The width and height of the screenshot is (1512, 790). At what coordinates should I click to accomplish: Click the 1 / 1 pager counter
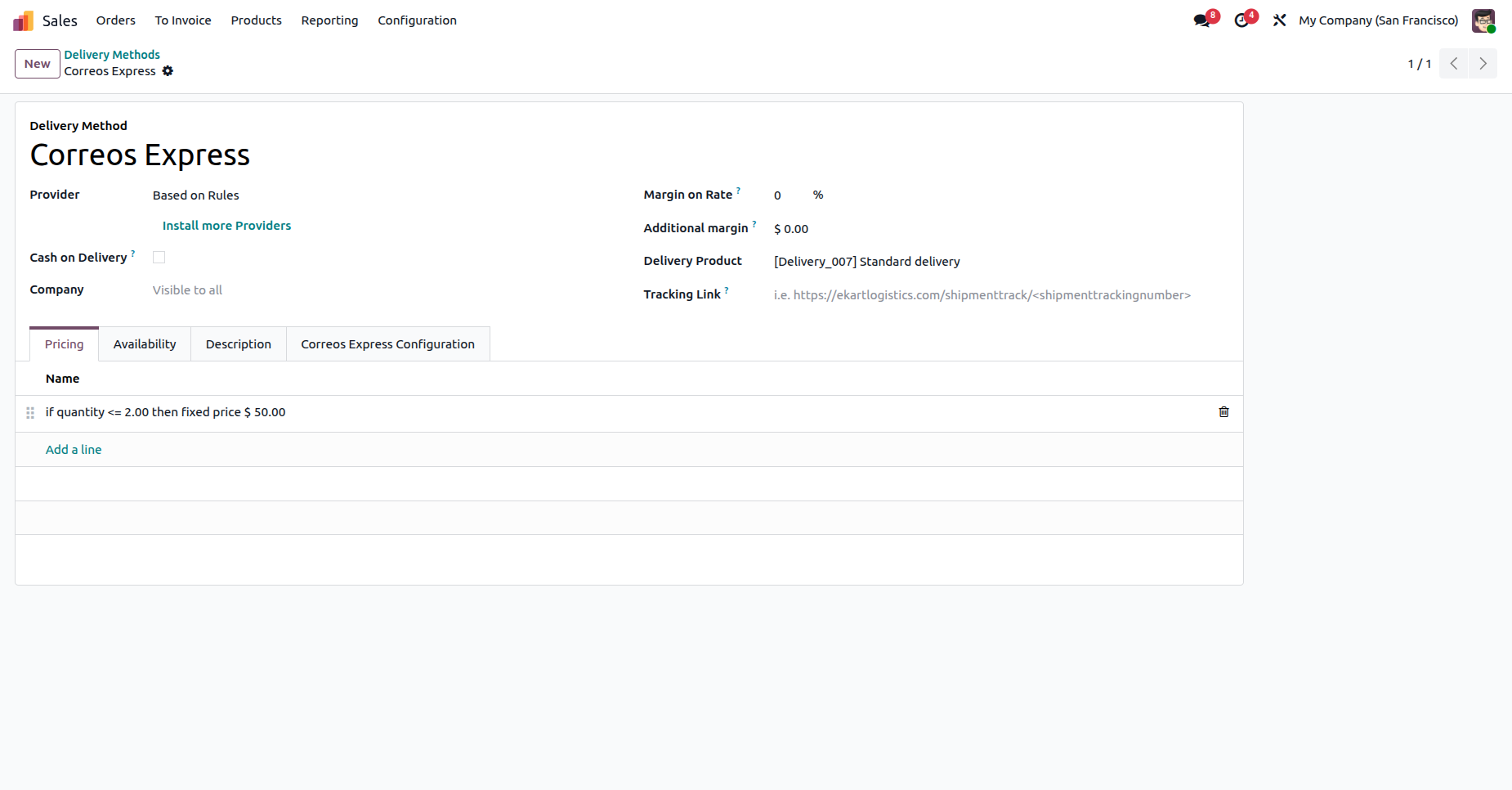[1419, 64]
